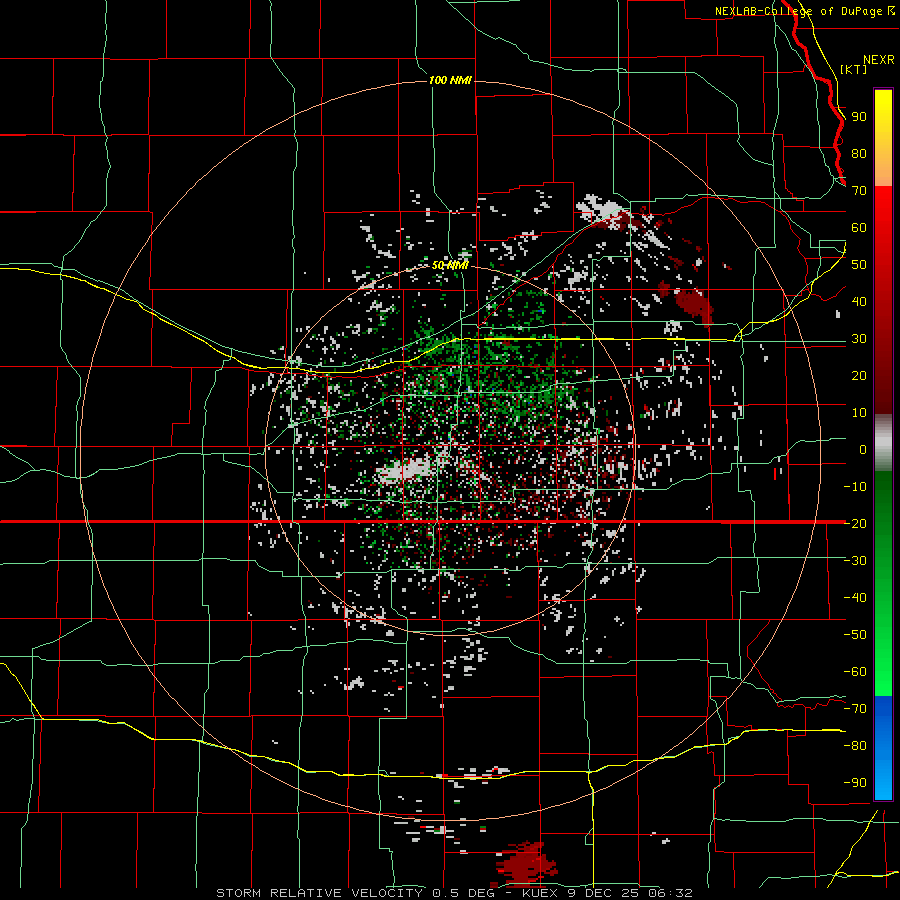This screenshot has height=900, width=900.
Task: Click the 10 value on velocity scale
Action: pos(859,413)
